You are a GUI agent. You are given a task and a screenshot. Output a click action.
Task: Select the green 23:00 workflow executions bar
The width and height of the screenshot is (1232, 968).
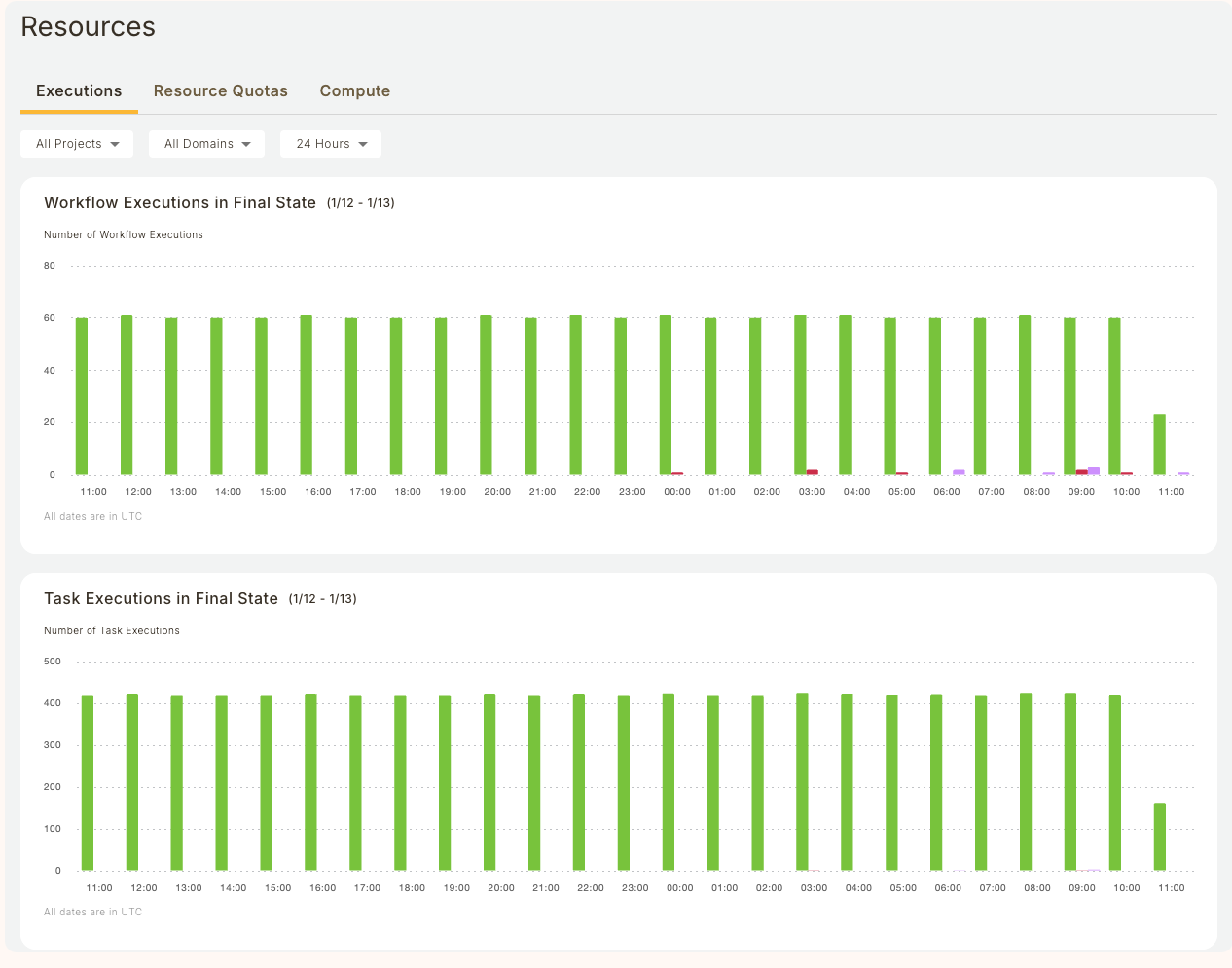(621, 396)
